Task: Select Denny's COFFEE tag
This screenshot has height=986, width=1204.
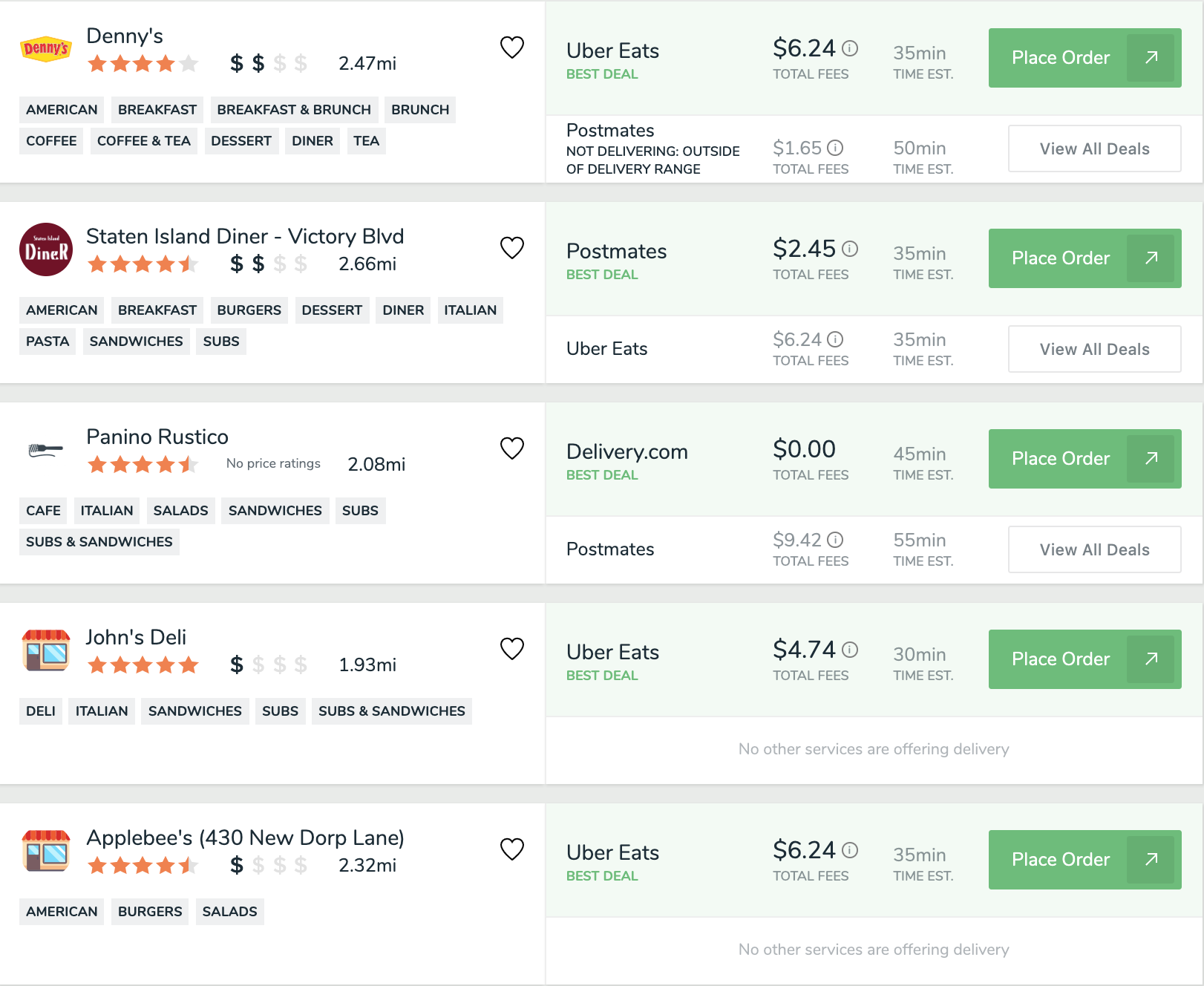Action: tap(51, 141)
